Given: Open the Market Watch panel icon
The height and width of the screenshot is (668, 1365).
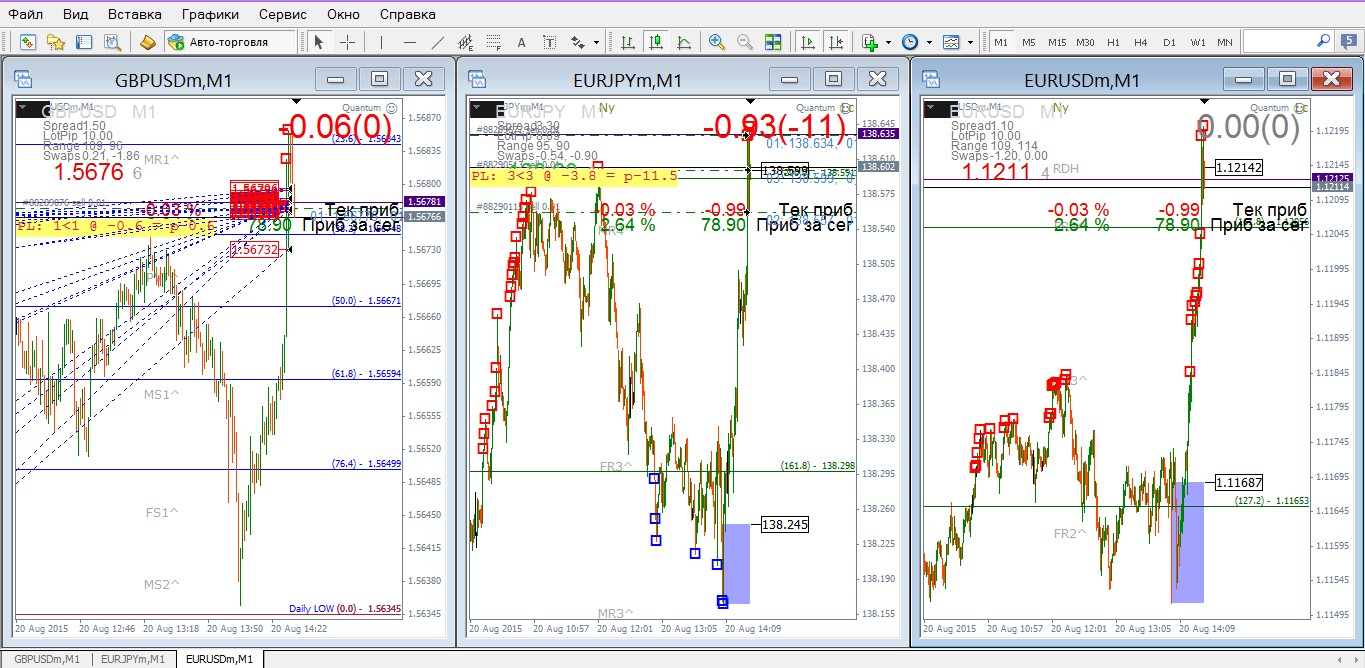Looking at the screenshot, I should [x=28, y=42].
